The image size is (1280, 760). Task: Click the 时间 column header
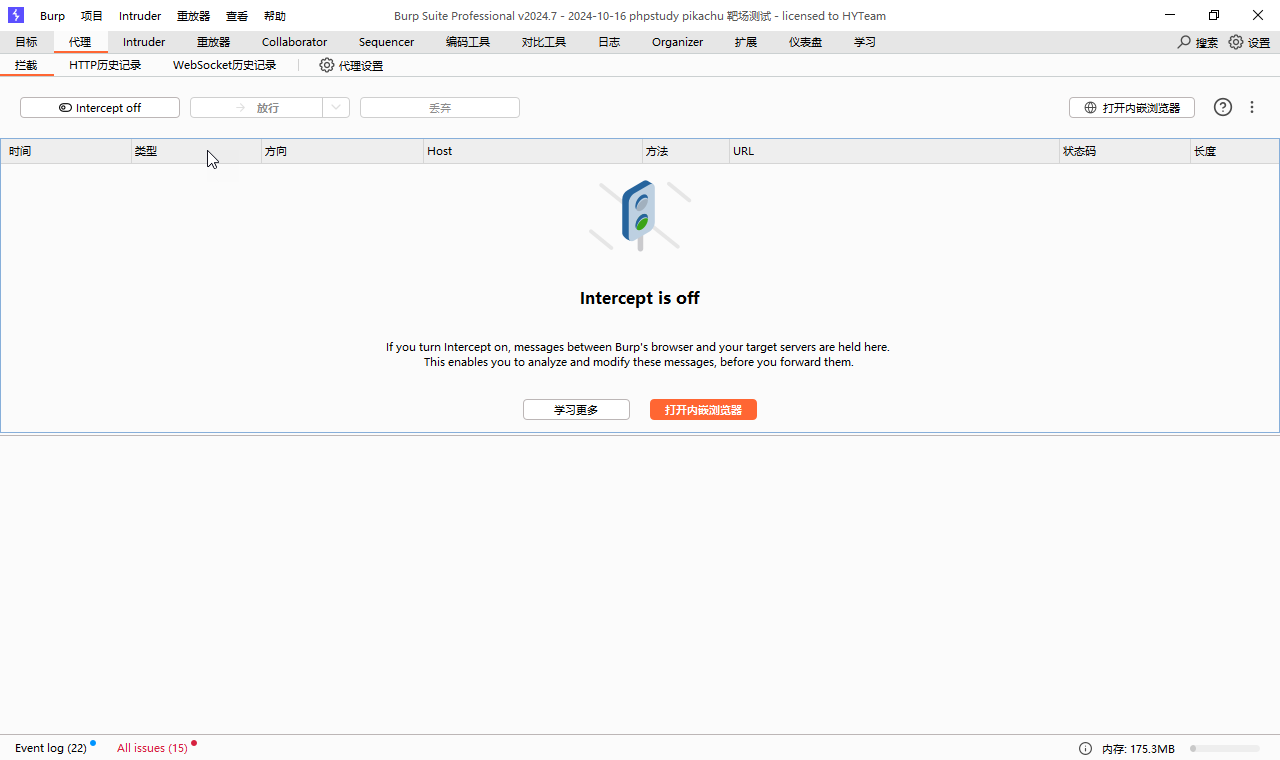(x=66, y=151)
